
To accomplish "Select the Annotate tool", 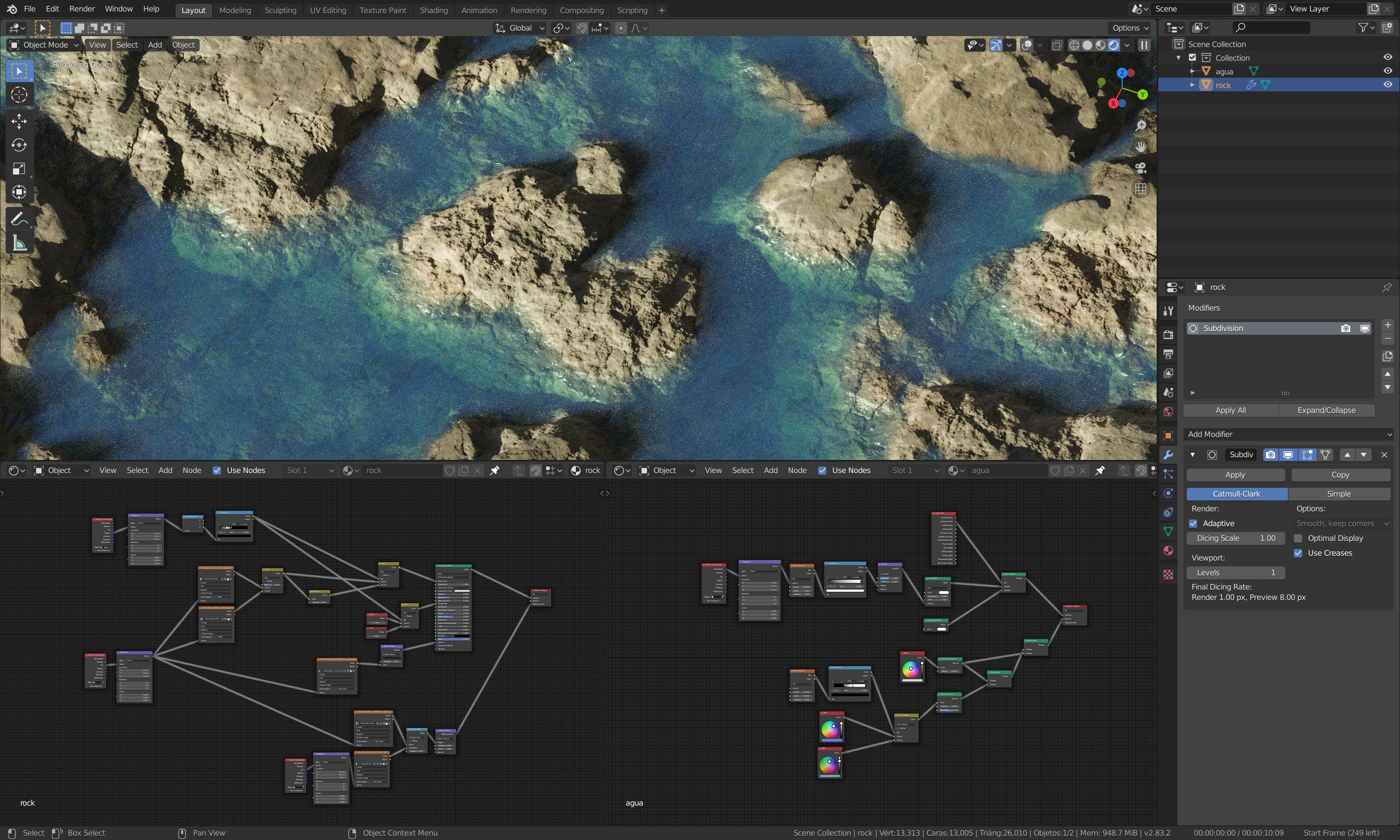I will [x=19, y=219].
